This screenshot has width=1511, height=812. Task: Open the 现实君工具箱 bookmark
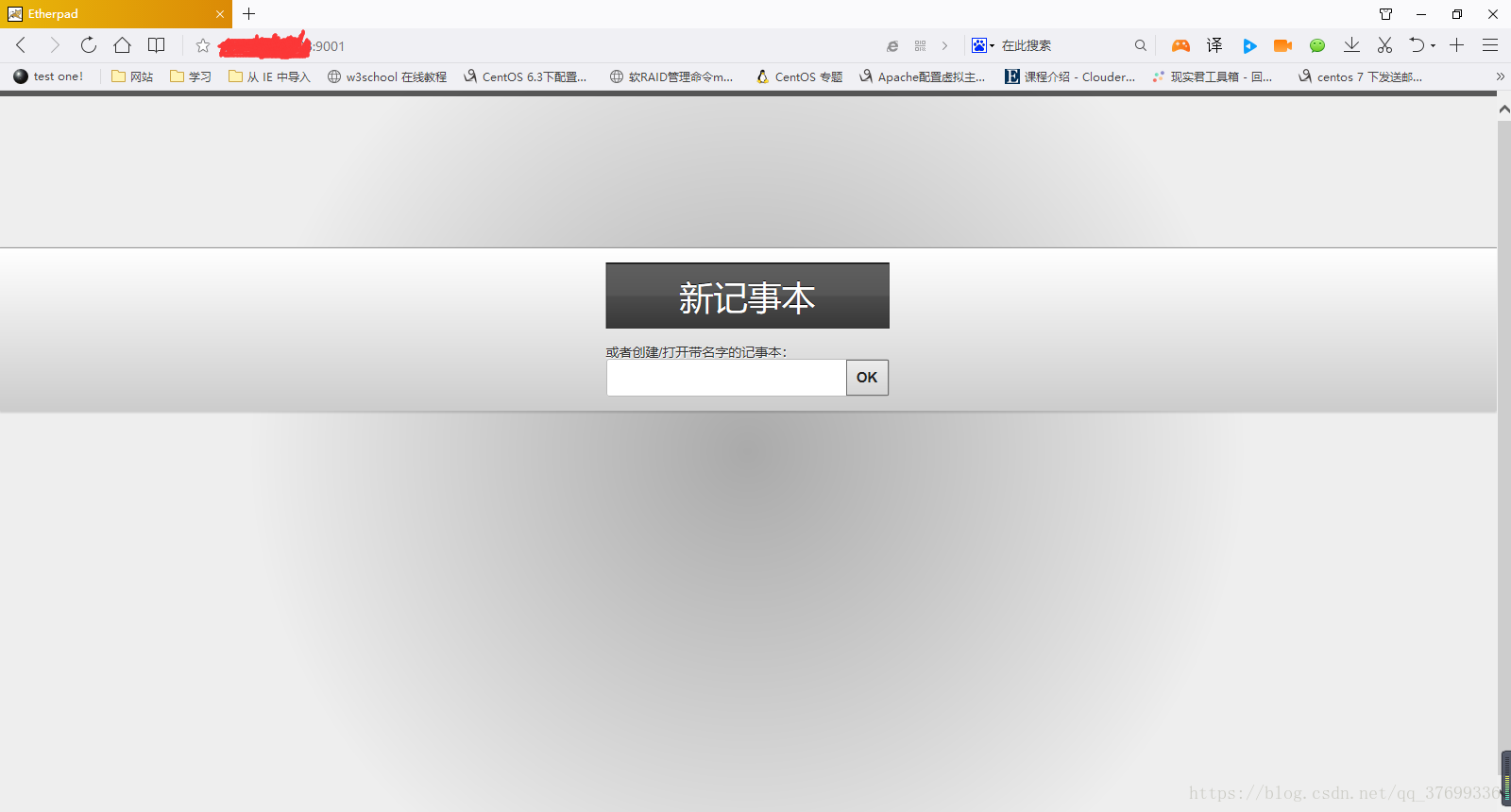[x=1212, y=76]
